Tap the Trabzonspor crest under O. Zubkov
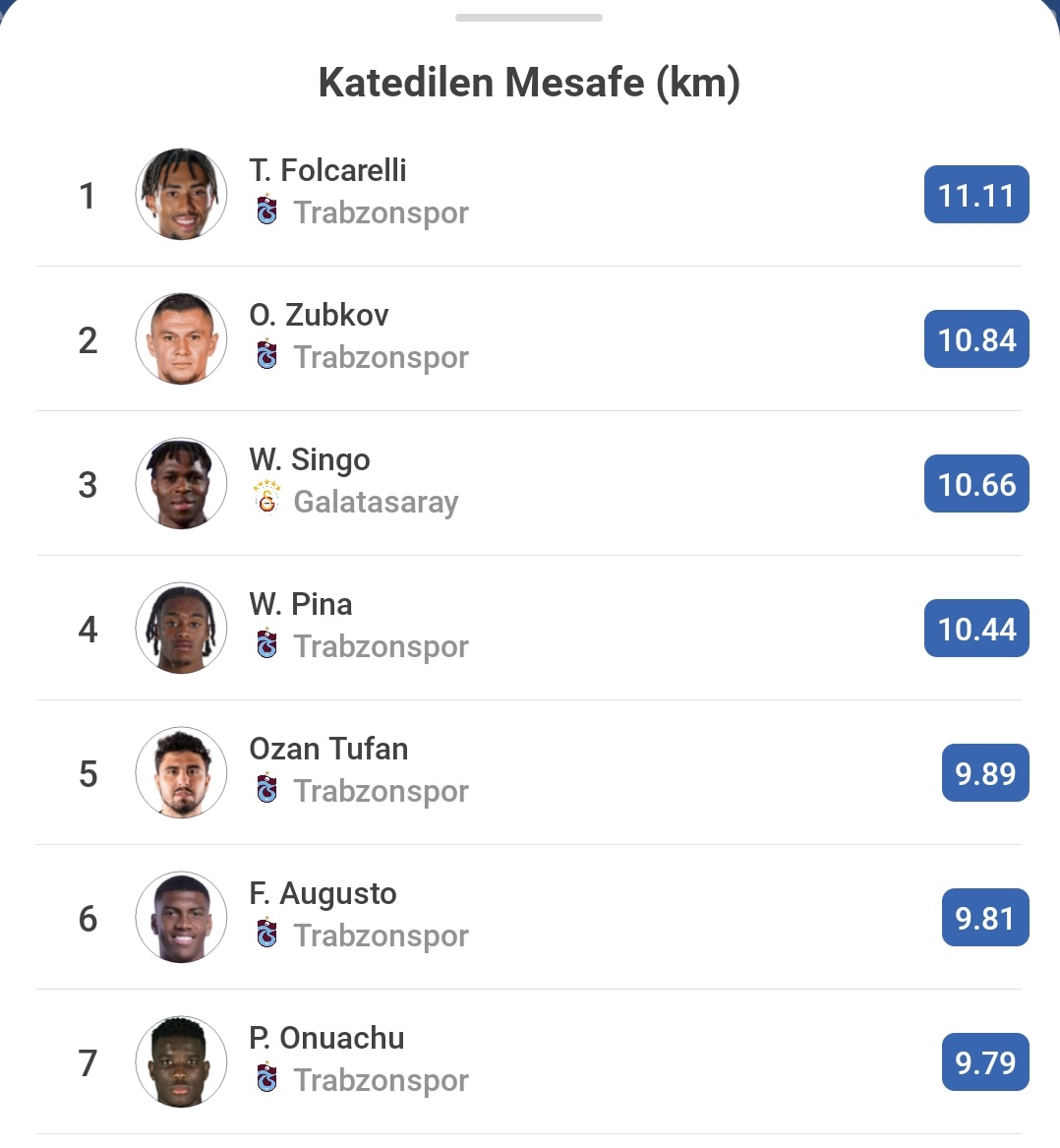Viewport: 1060px width, 1148px height. pyautogui.click(x=267, y=355)
